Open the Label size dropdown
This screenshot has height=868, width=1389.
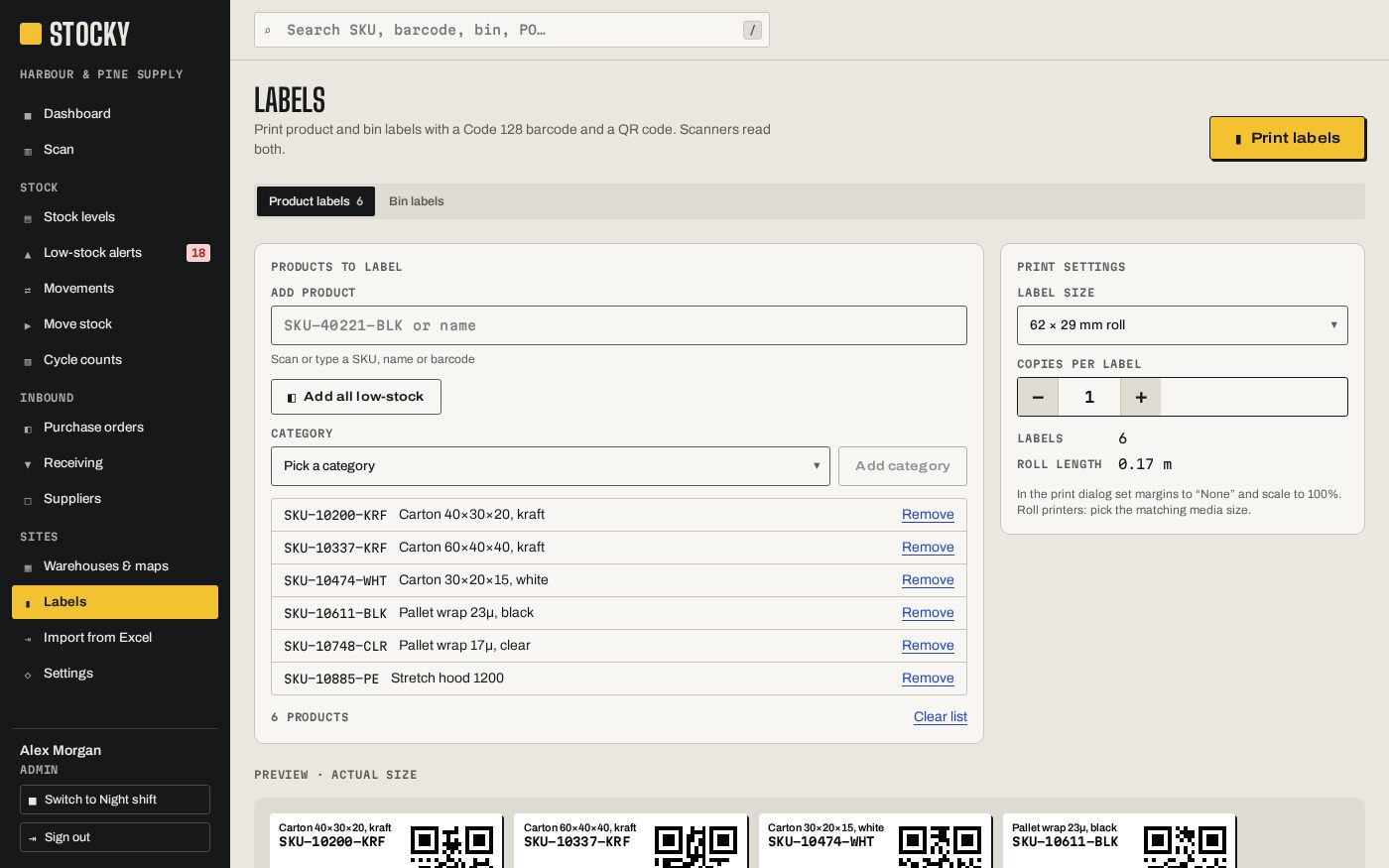(1183, 325)
